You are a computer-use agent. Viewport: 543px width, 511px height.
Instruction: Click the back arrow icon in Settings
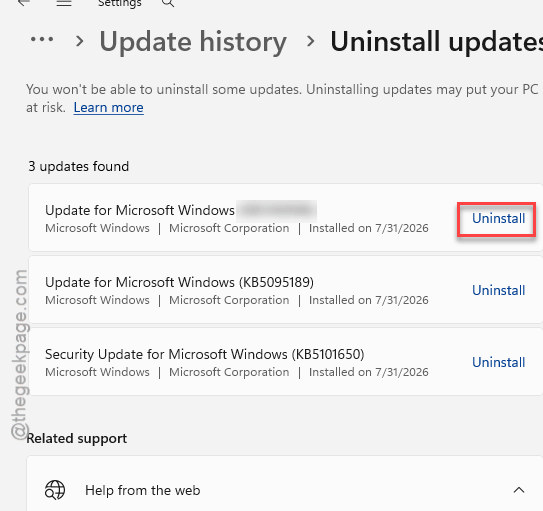pos(24,3)
